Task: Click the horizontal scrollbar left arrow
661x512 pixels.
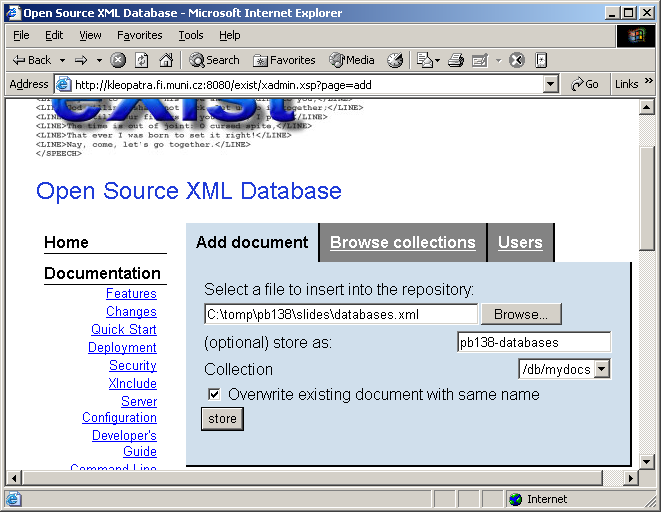Action: pyautogui.click(x=14, y=478)
